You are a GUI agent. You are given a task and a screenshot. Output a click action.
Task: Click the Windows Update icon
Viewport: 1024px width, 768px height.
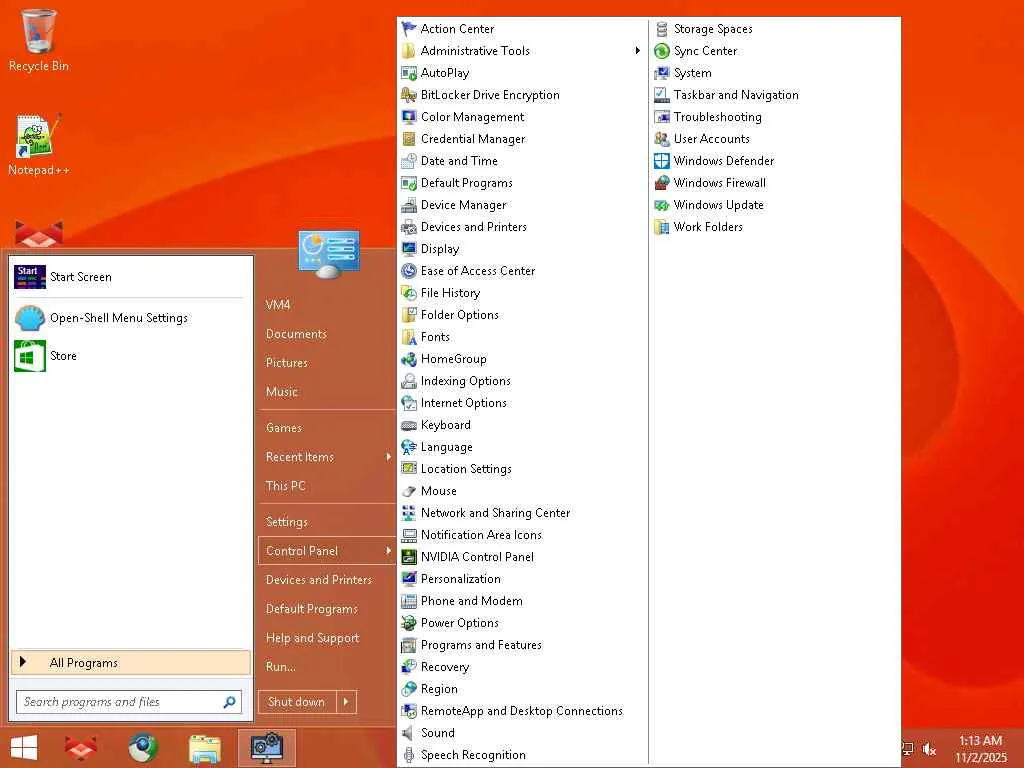pos(662,205)
